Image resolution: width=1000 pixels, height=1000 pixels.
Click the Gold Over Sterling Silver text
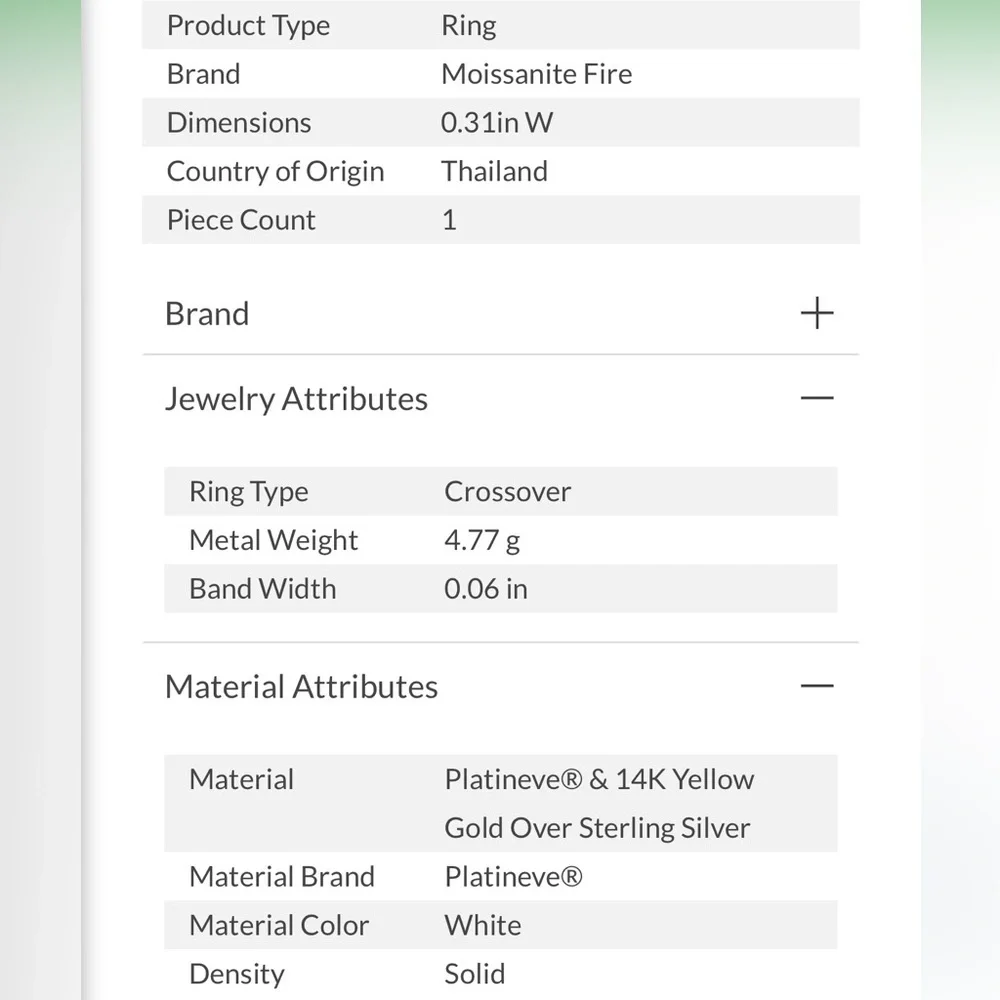pos(597,828)
